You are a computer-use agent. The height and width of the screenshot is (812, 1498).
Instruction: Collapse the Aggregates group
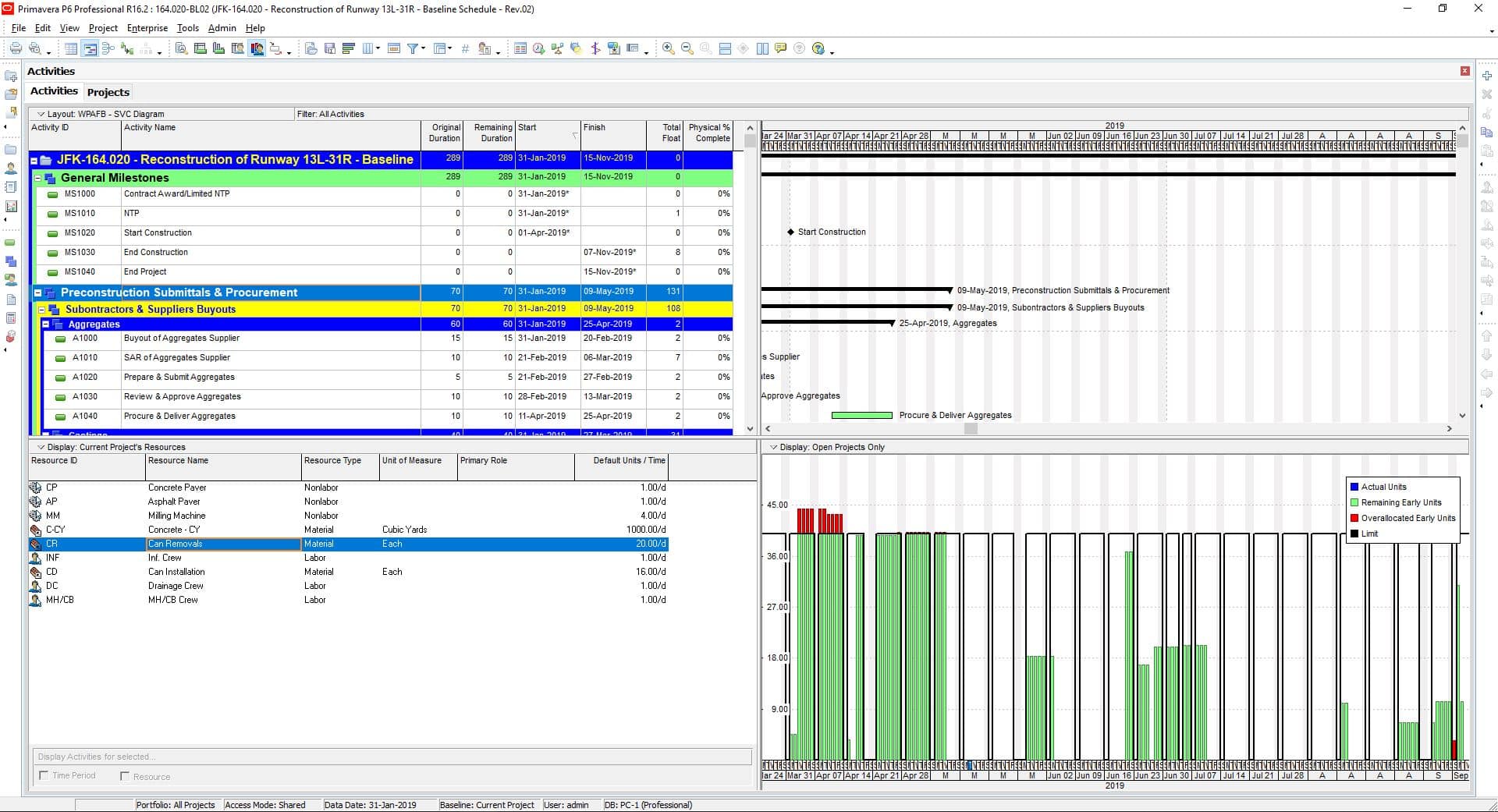(46, 324)
